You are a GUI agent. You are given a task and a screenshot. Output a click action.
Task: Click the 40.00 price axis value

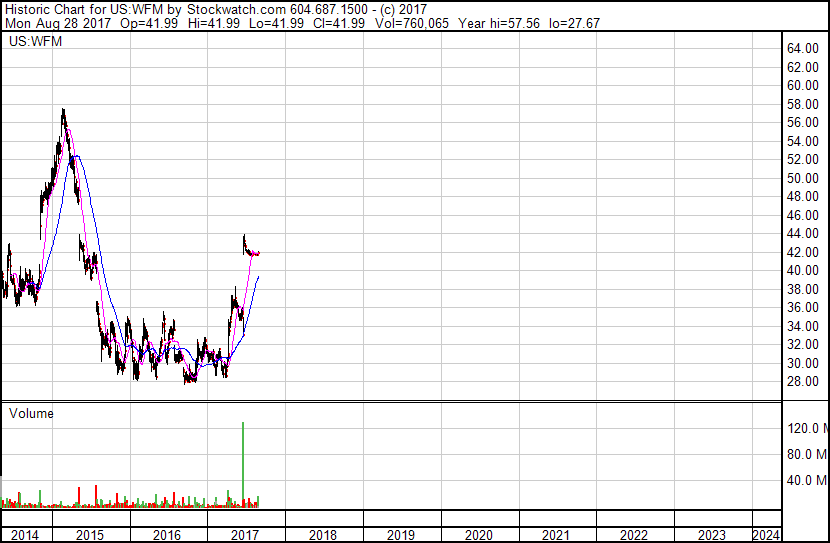pos(803,270)
